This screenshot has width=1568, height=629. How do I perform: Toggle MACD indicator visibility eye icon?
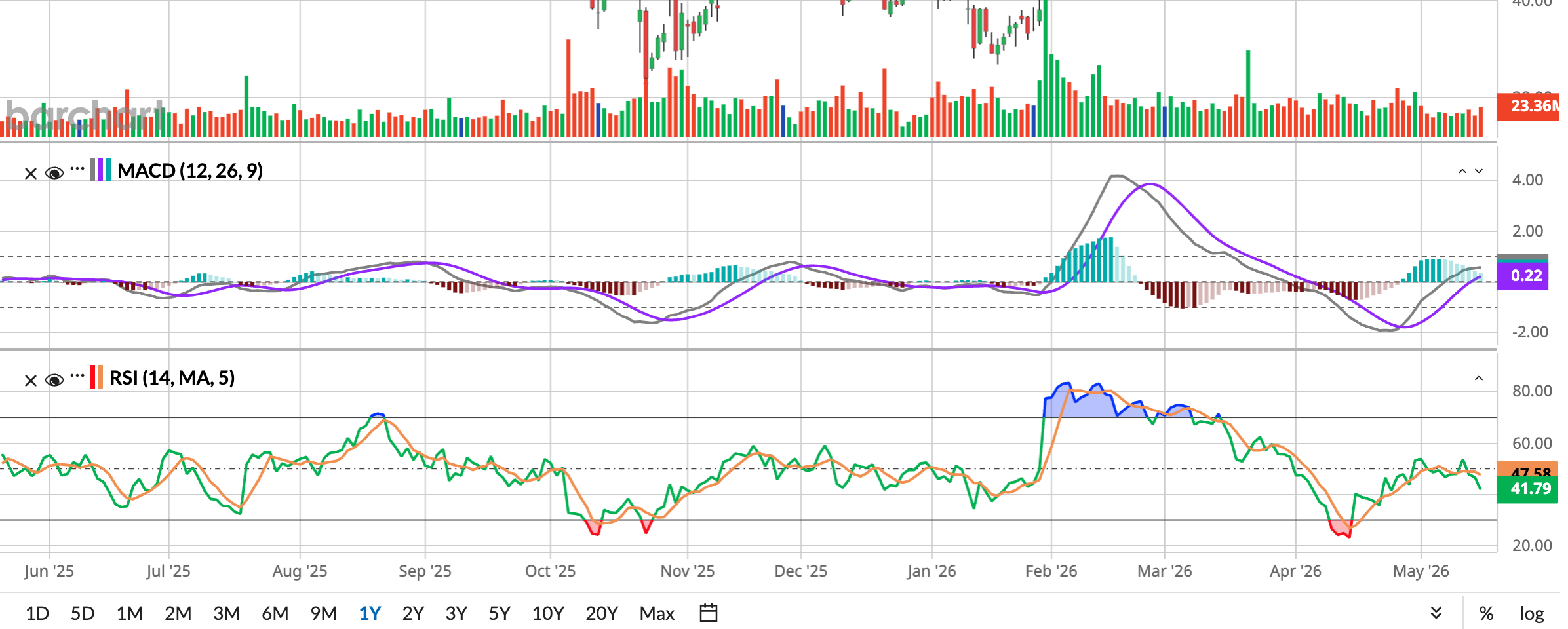coord(54,173)
